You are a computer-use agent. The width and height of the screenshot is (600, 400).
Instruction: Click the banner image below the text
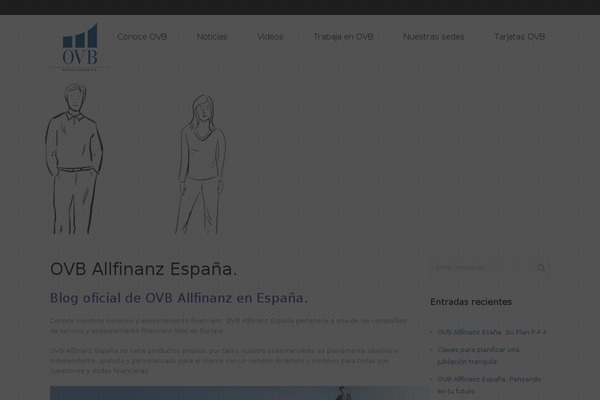(x=239, y=393)
